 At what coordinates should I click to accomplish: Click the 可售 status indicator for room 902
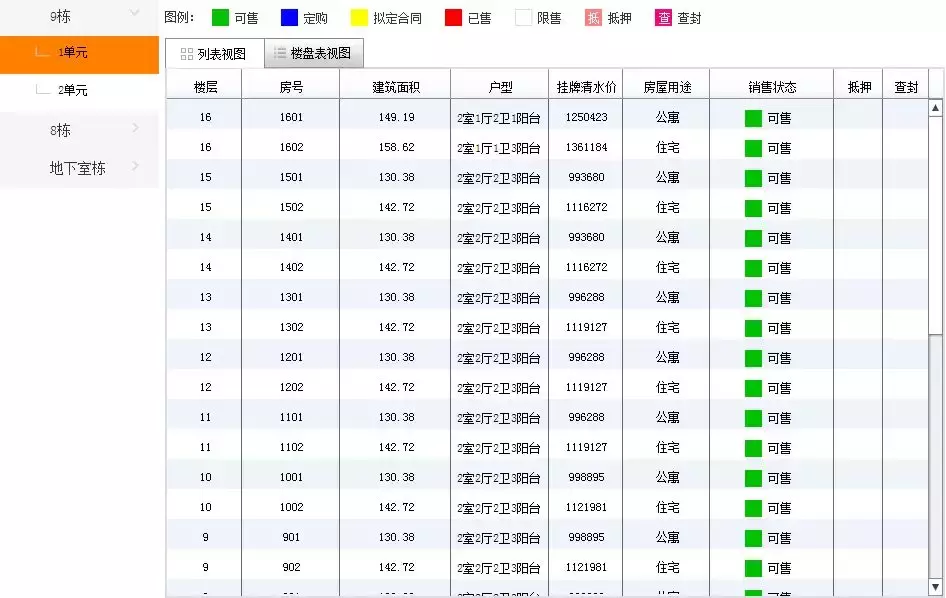click(753, 567)
